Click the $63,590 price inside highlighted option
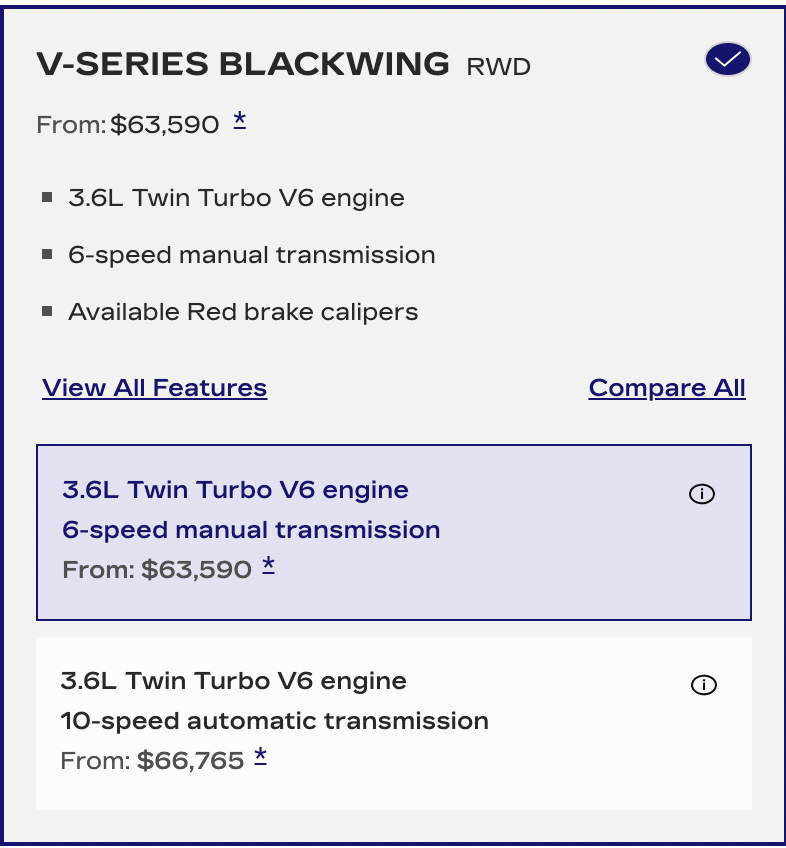 pyautogui.click(x=196, y=570)
